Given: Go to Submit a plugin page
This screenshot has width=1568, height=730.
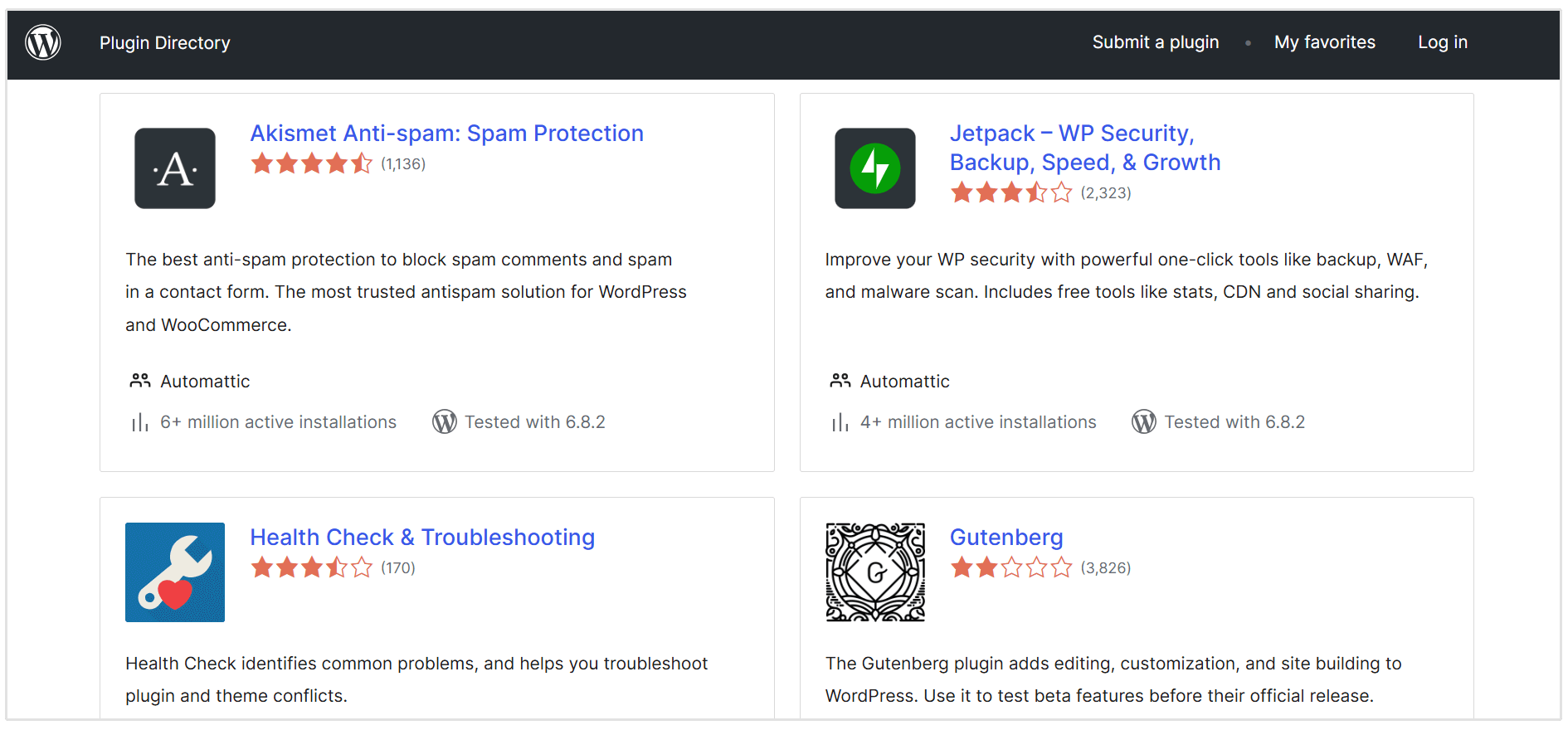Looking at the screenshot, I should 1155,42.
